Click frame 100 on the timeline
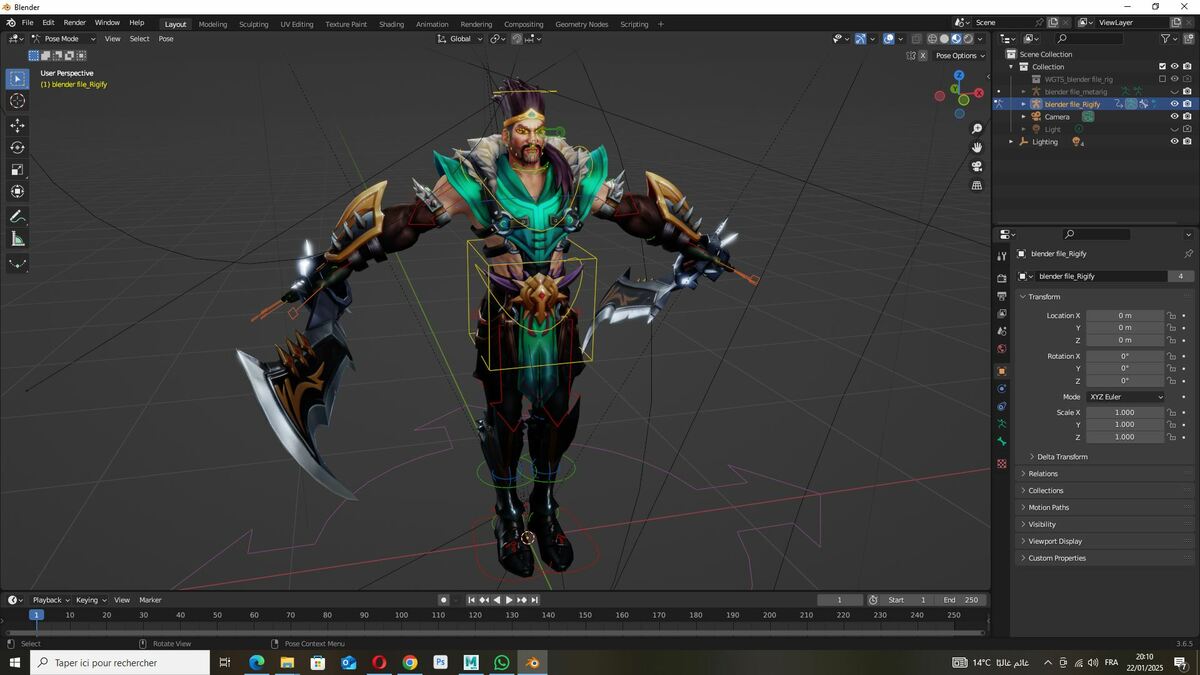The image size is (1200, 675). 401,615
